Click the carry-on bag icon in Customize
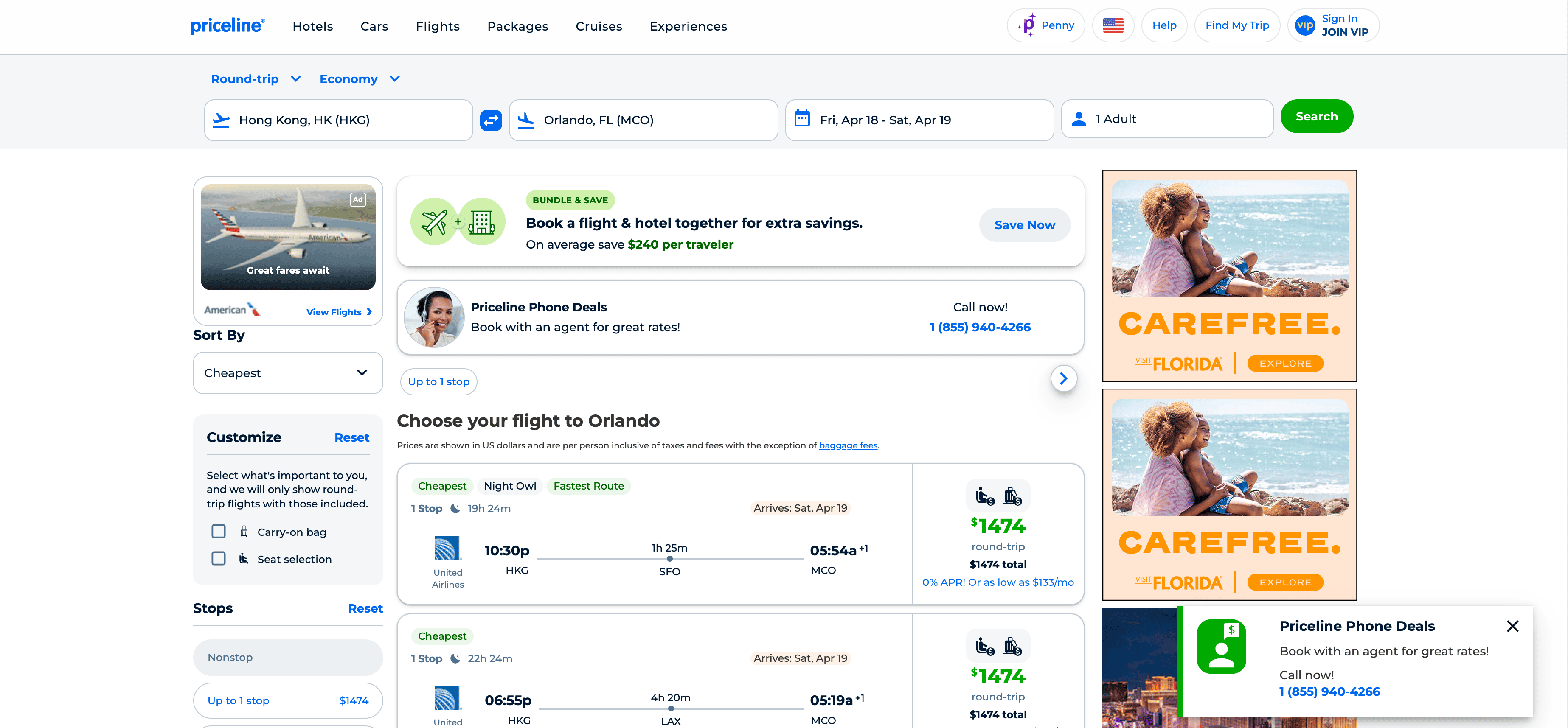 244,532
